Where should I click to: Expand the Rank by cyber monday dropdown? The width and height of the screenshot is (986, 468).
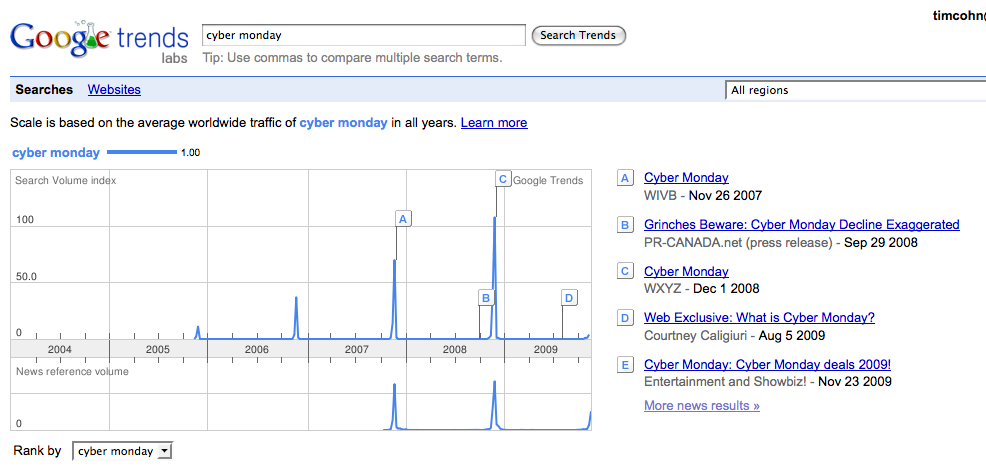(123, 451)
